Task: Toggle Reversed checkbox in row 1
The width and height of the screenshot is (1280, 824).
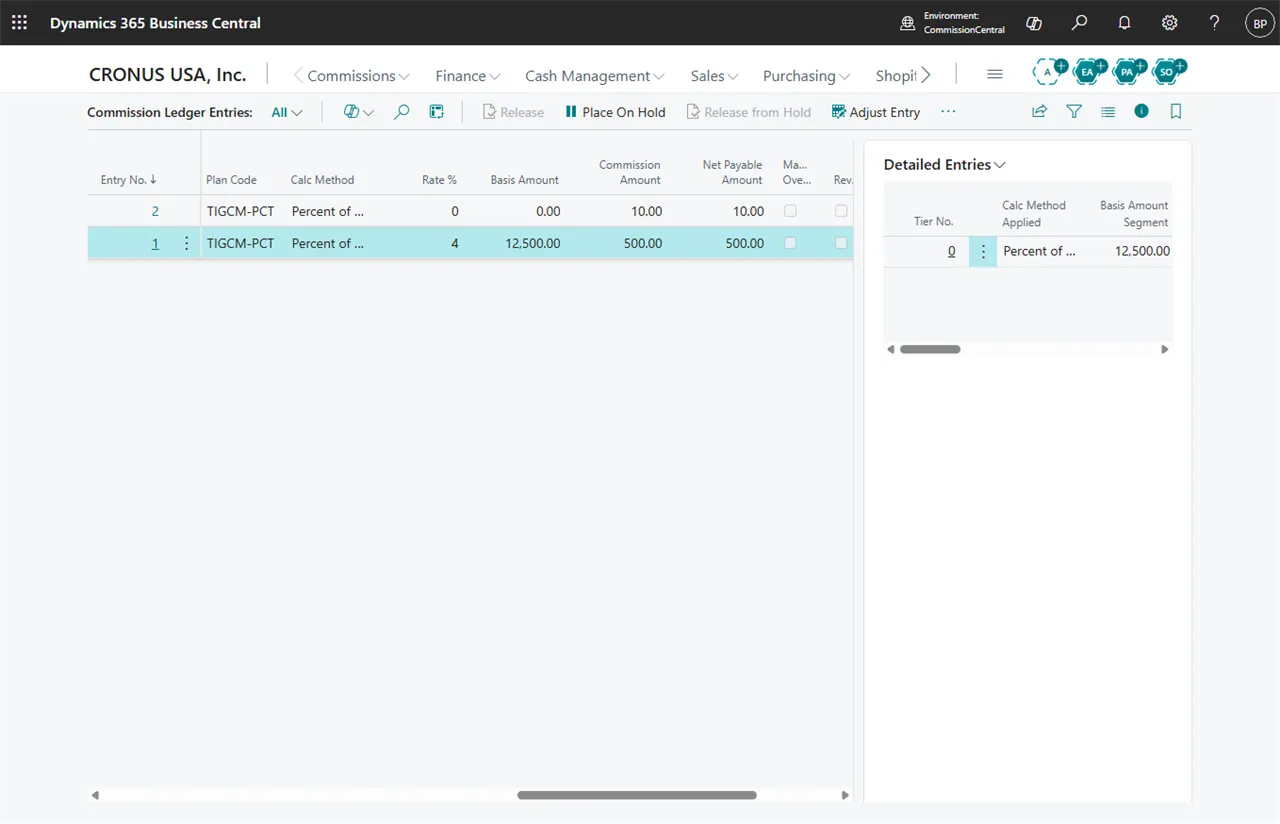Action: tap(841, 243)
